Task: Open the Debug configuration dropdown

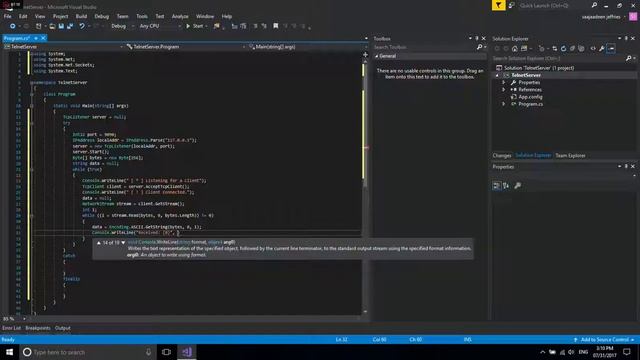Action: point(122,26)
